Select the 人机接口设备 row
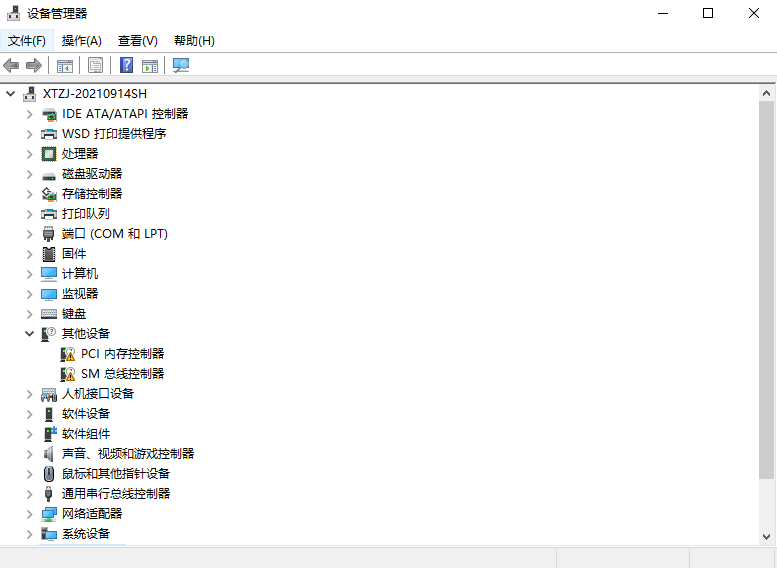The width and height of the screenshot is (777, 568). 98,394
